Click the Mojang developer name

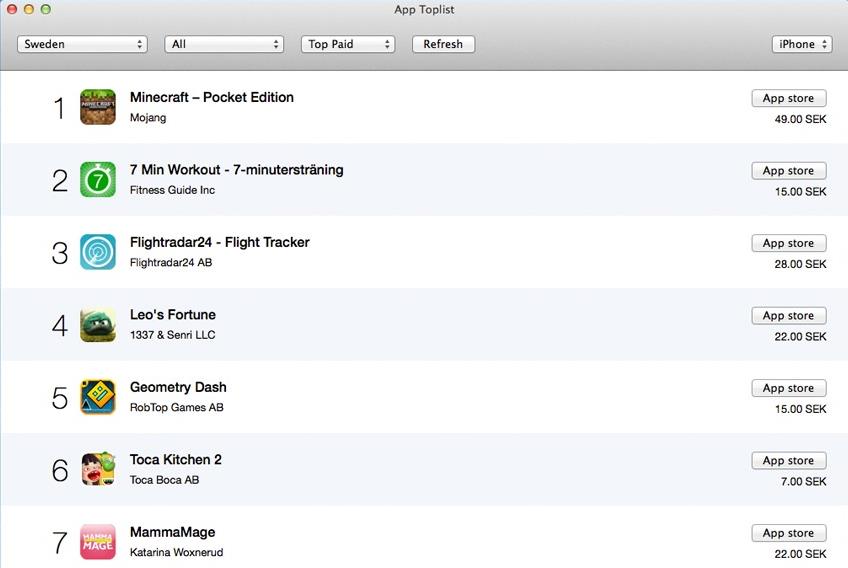point(148,118)
